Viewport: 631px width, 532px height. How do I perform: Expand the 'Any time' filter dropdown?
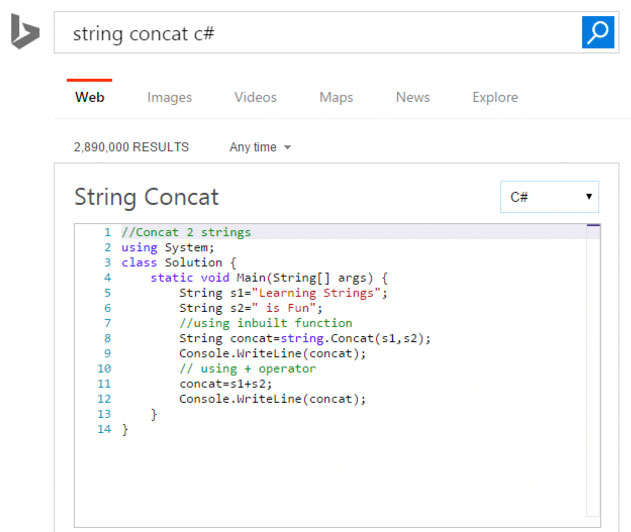(260, 147)
